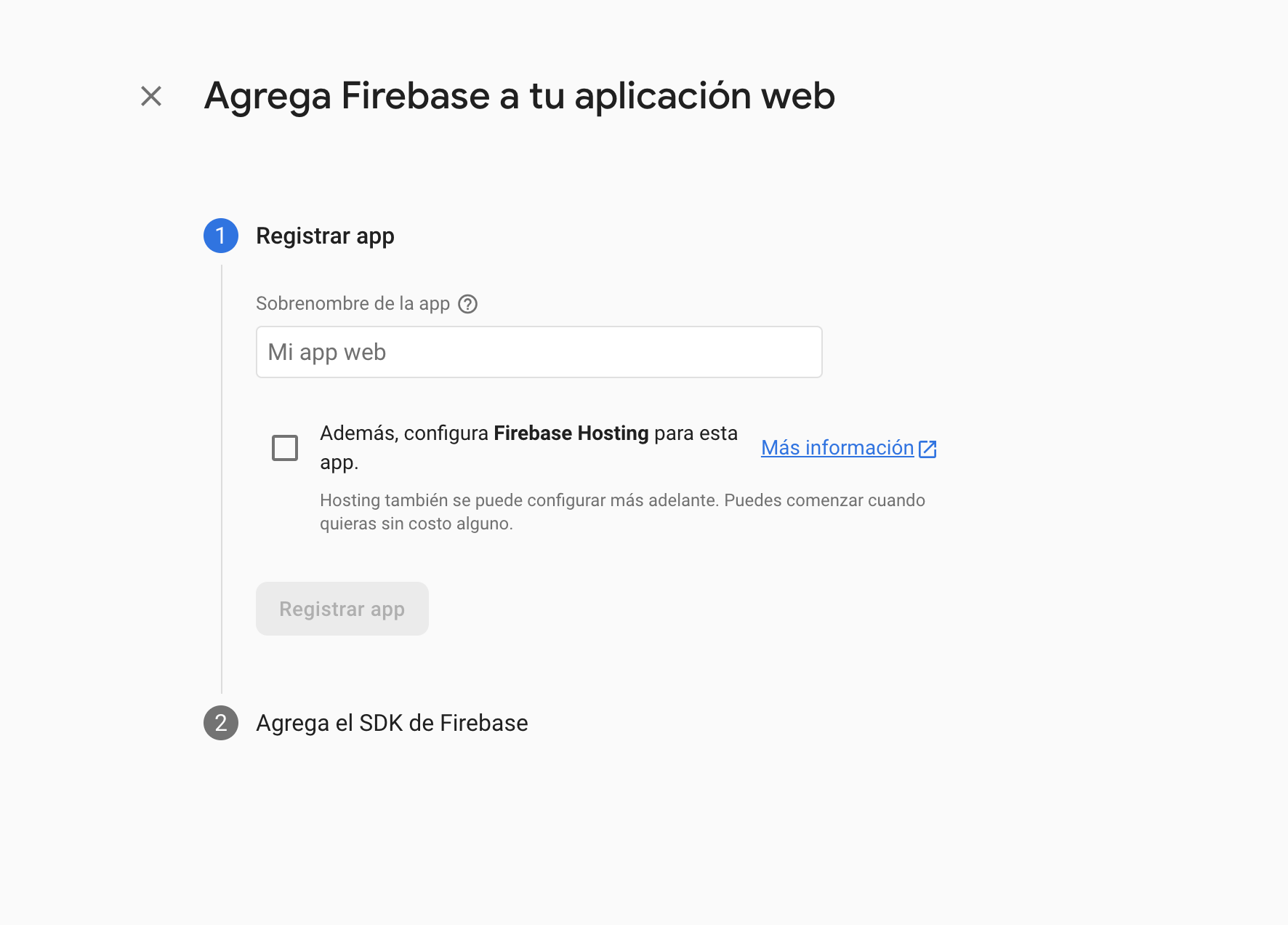Click the bold 'Firebase Hosting' text
This screenshot has height=925, width=1288.
(571, 433)
